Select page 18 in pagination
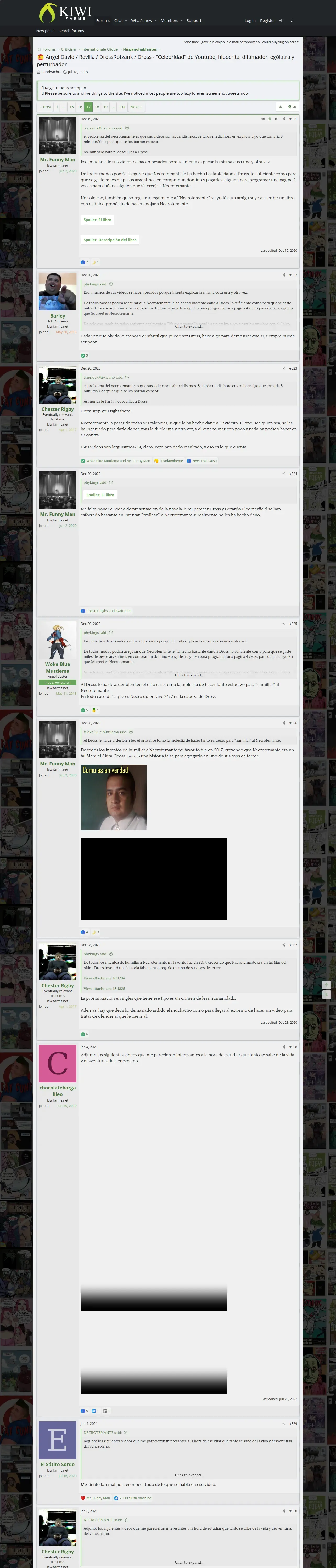 (x=97, y=107)
